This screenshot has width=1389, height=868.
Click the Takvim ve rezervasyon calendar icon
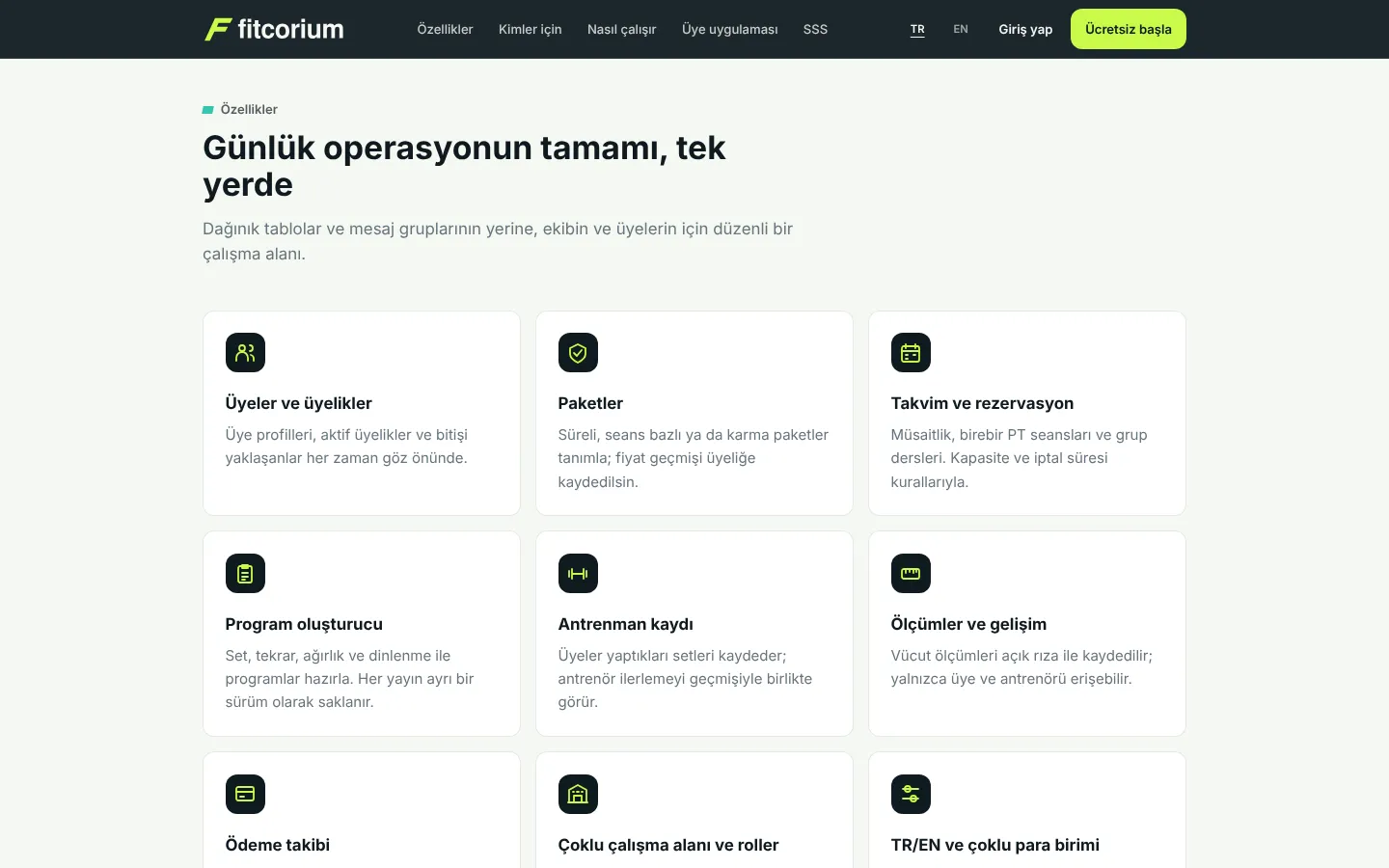[911, 353]
